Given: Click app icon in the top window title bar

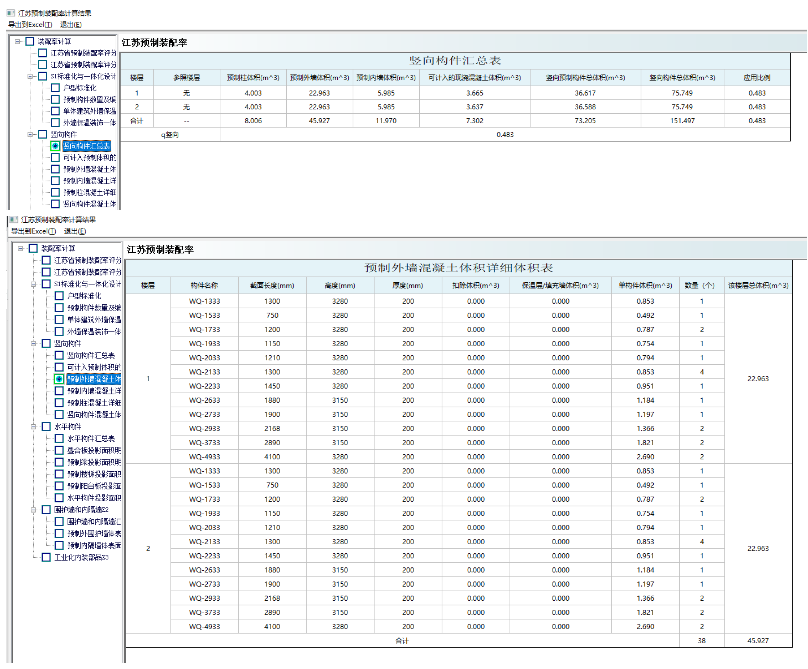Looking at the screenshot, I should click(x=11, y=11).
